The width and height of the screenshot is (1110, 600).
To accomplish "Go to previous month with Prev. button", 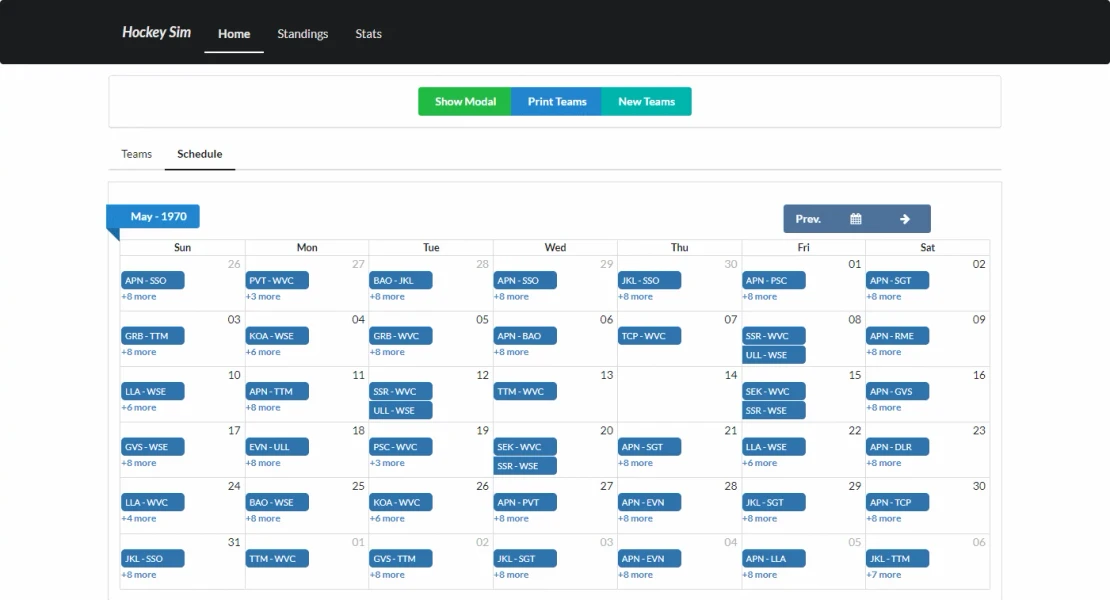I will (x=808, y=219).
